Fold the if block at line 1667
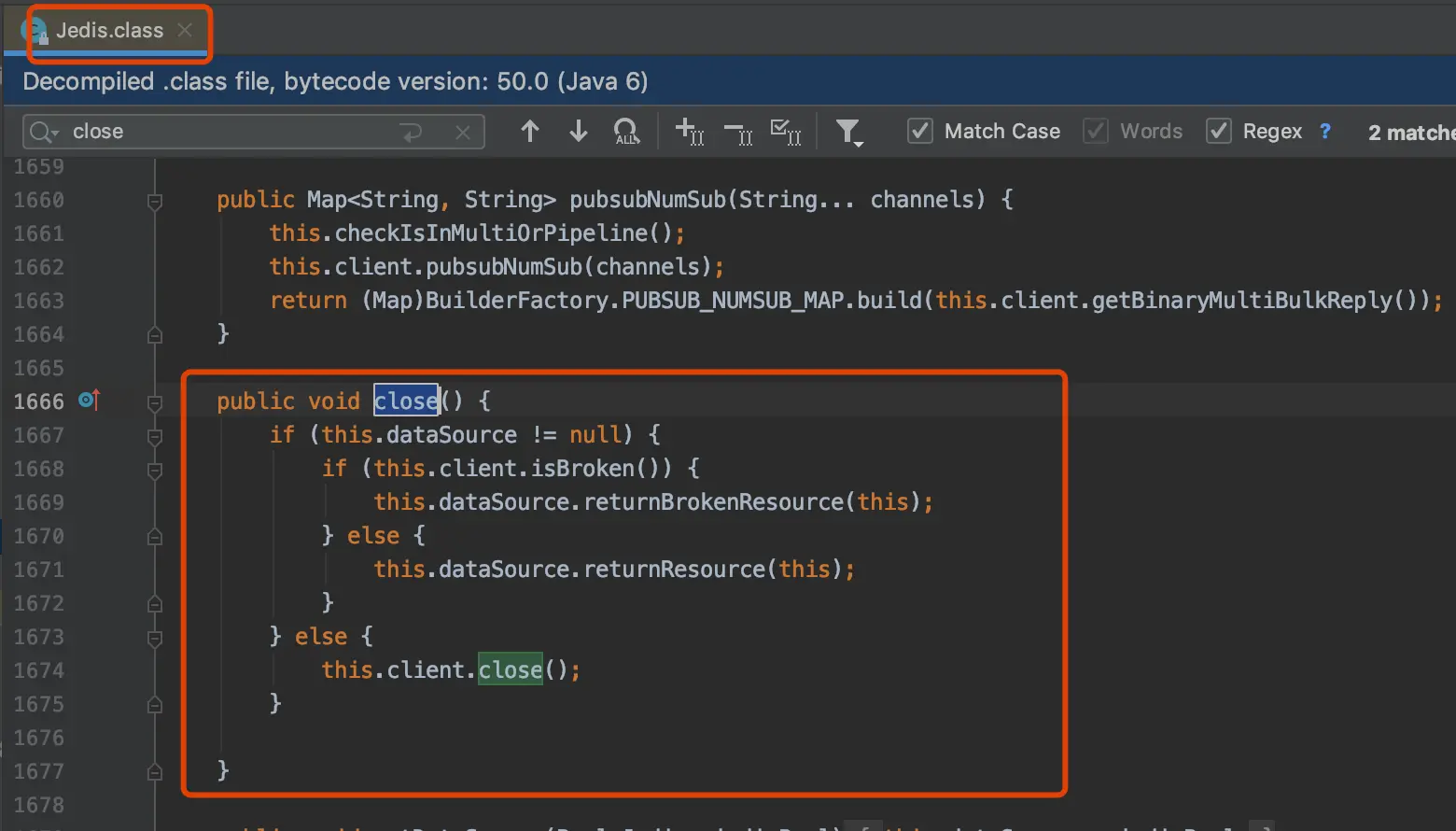This screenshot has width=1456, height=831. tap(155, 436)
